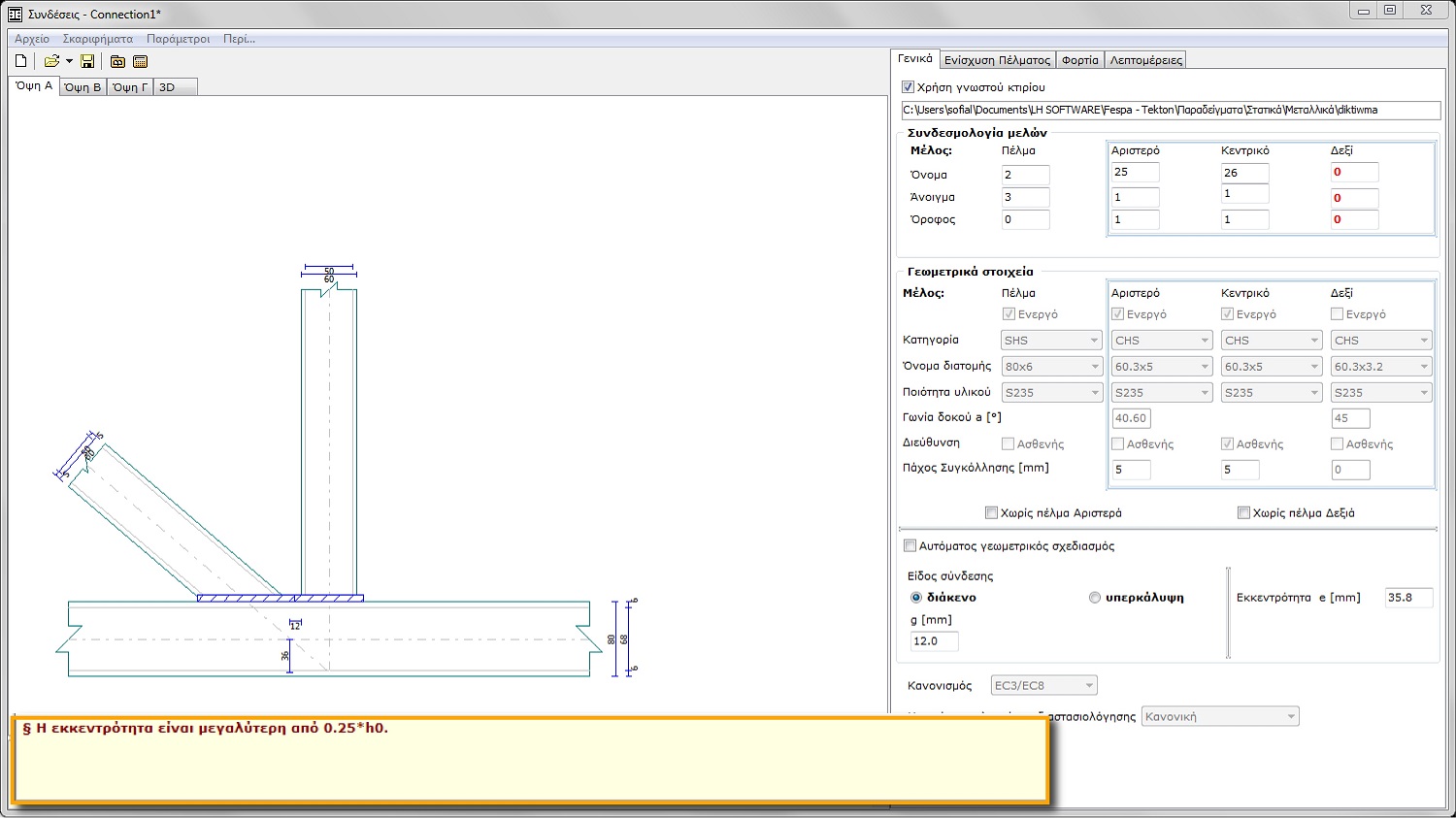Enable 'Χωρίς πέλμα Αριστερά' checkbox
This screenshot has width=1456, height=818.
(x=991, y=512)
